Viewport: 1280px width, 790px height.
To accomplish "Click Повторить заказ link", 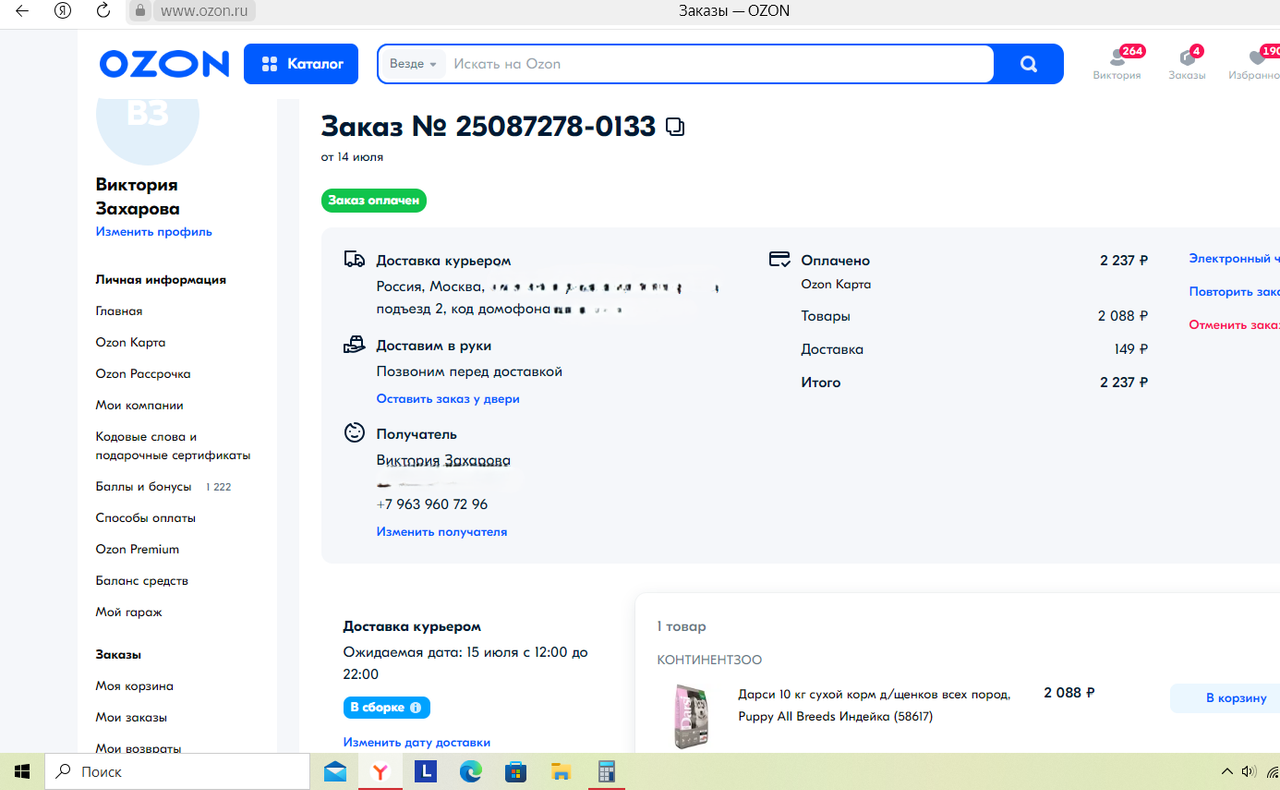I will pos(1234,292).
